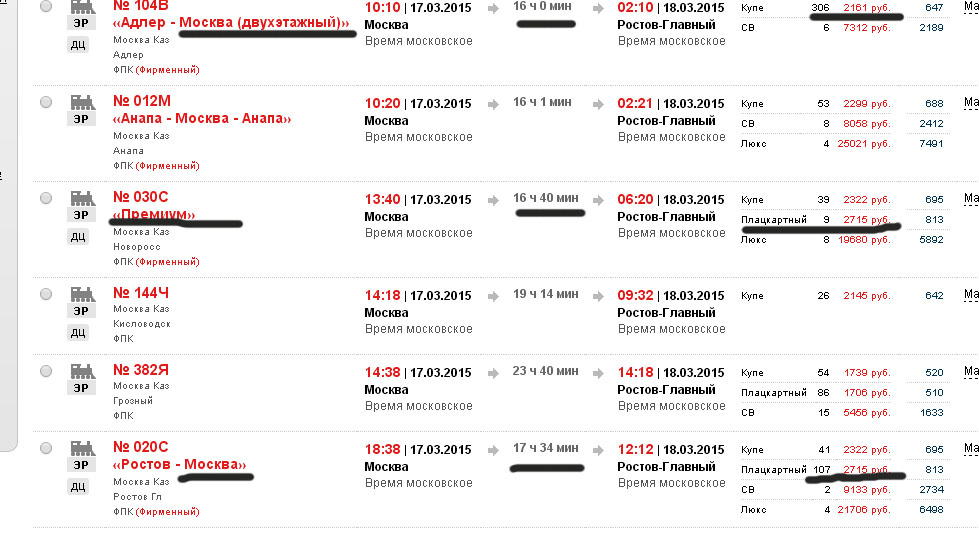
Task: Choose radio button for train № 144Ч
Action: [46, 294]
